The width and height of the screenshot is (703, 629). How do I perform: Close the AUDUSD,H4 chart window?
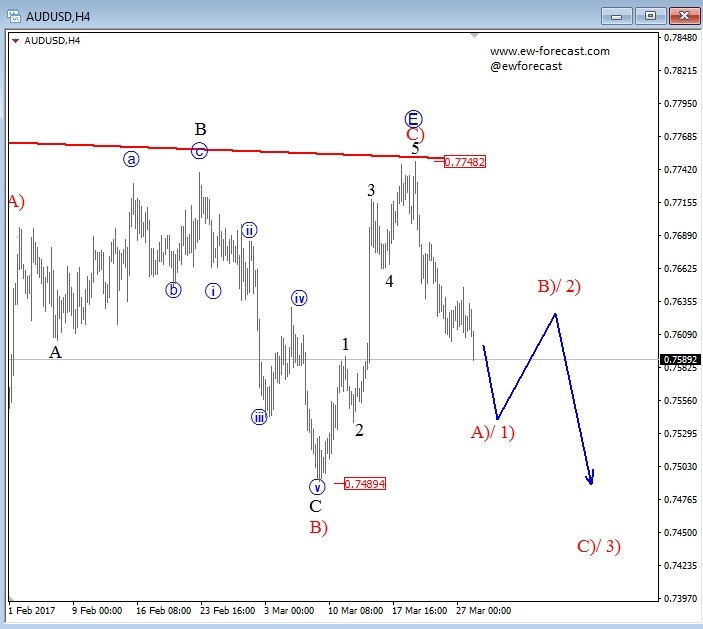coord(684,17)
